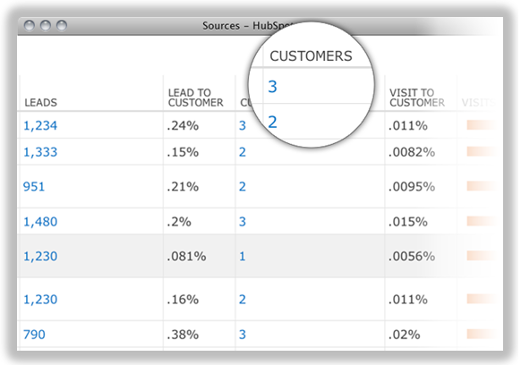Sort by LEAD TO CUSTOMER column header
The width and height of the screenshot is (521, 365).
[196, 97]
